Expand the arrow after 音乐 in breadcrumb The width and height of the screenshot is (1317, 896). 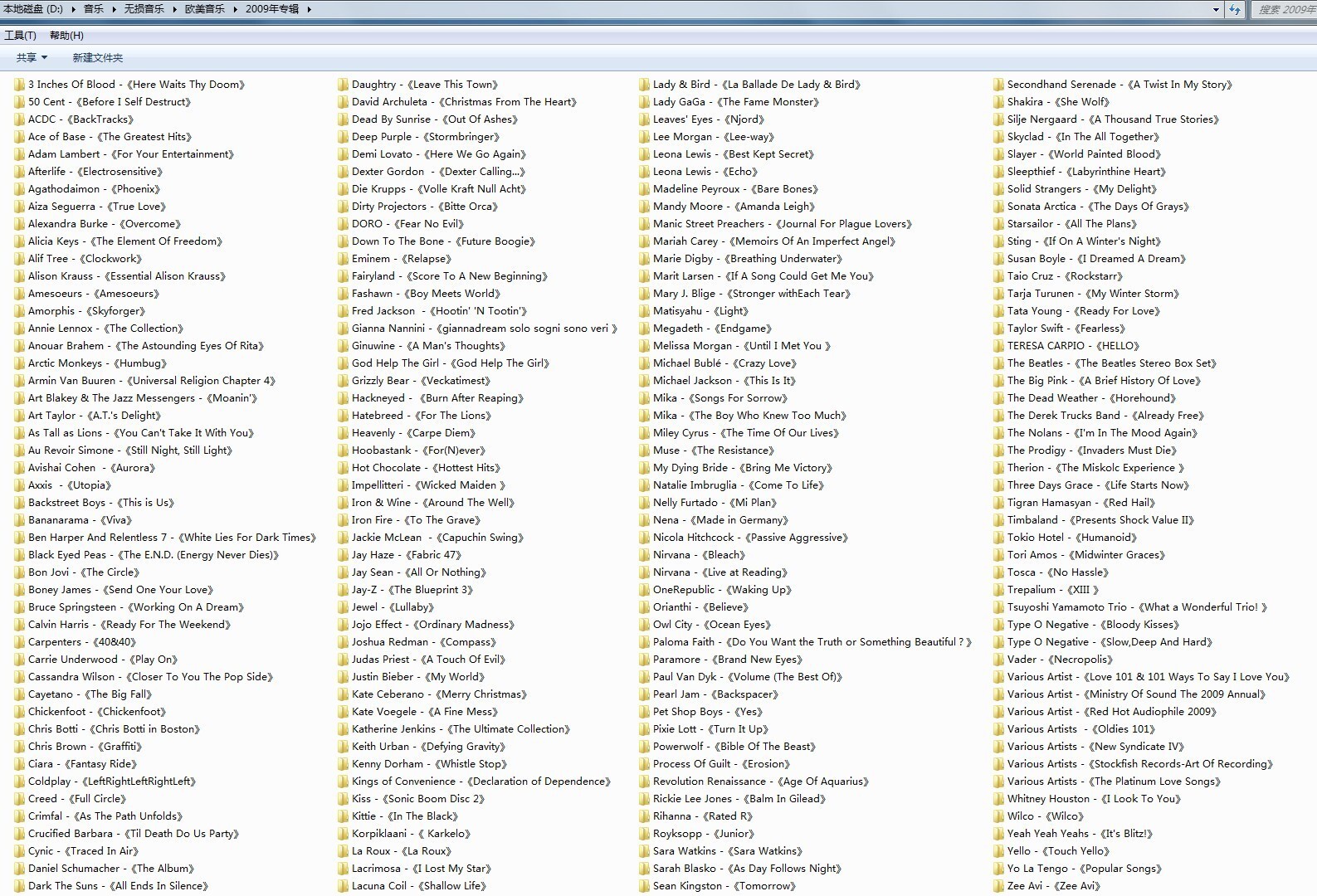(114, 10)
